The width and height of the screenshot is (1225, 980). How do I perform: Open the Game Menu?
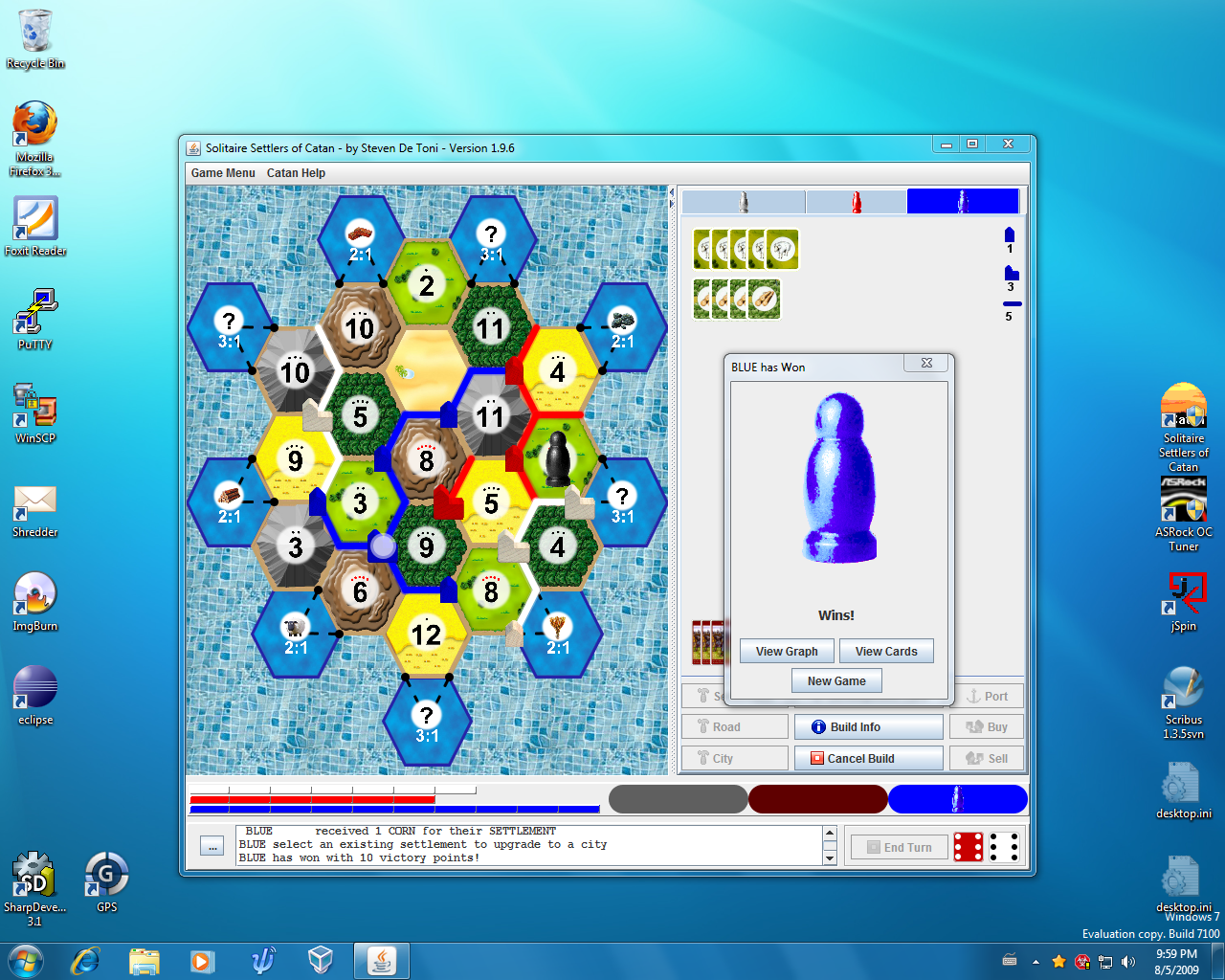click(223, 173)
